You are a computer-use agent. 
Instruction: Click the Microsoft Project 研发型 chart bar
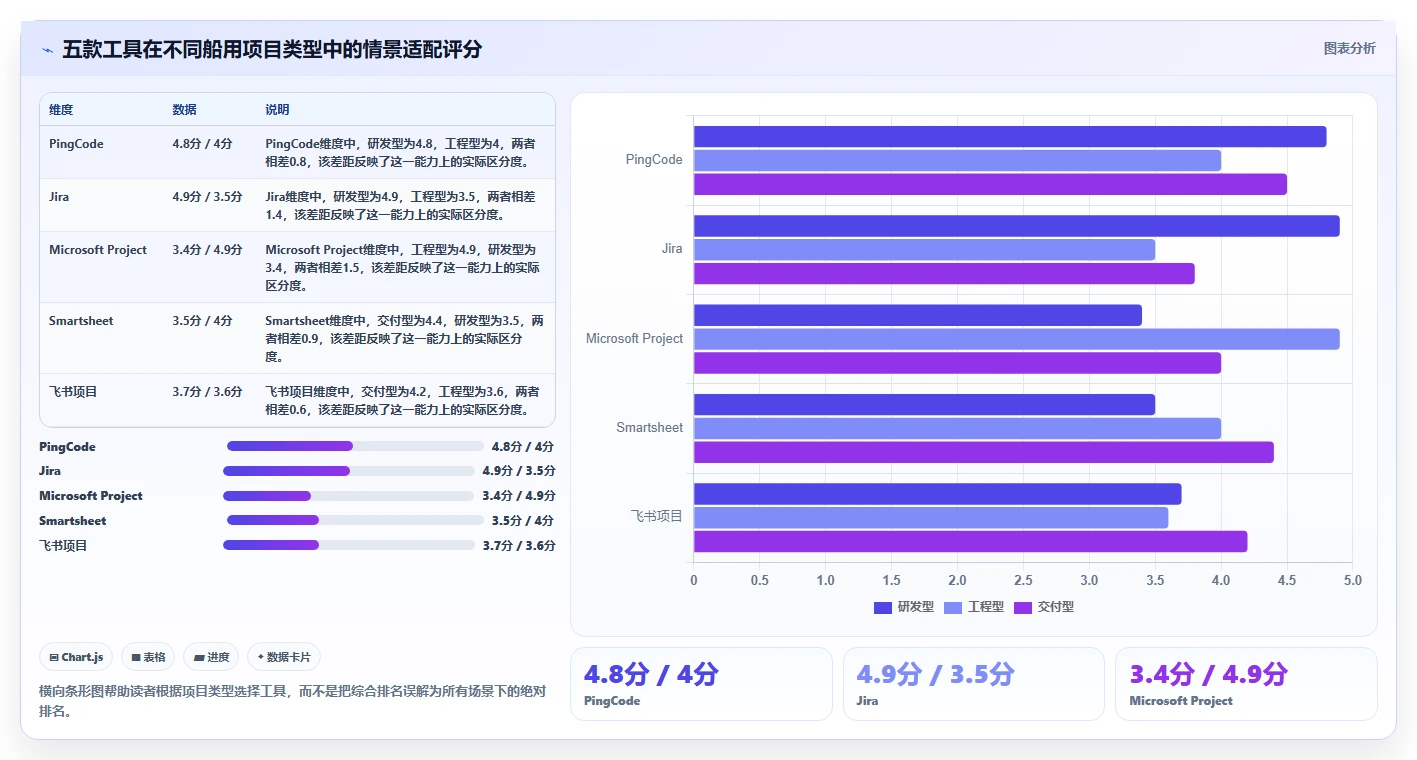point(918,315)
